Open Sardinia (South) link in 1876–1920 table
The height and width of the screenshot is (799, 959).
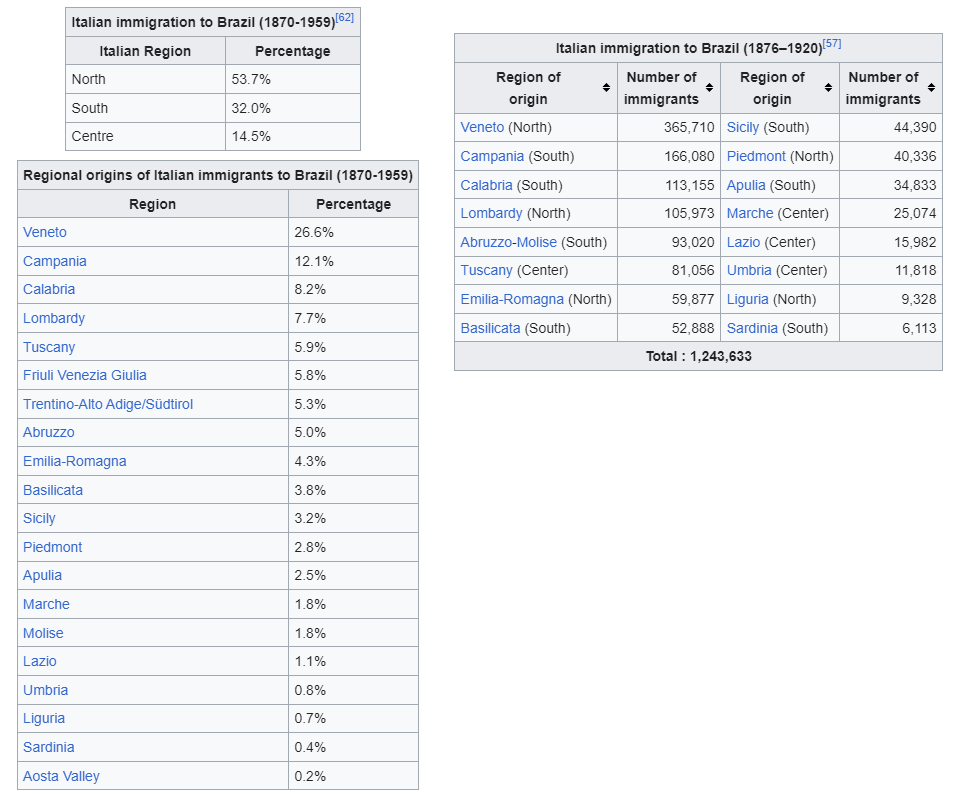752,328
